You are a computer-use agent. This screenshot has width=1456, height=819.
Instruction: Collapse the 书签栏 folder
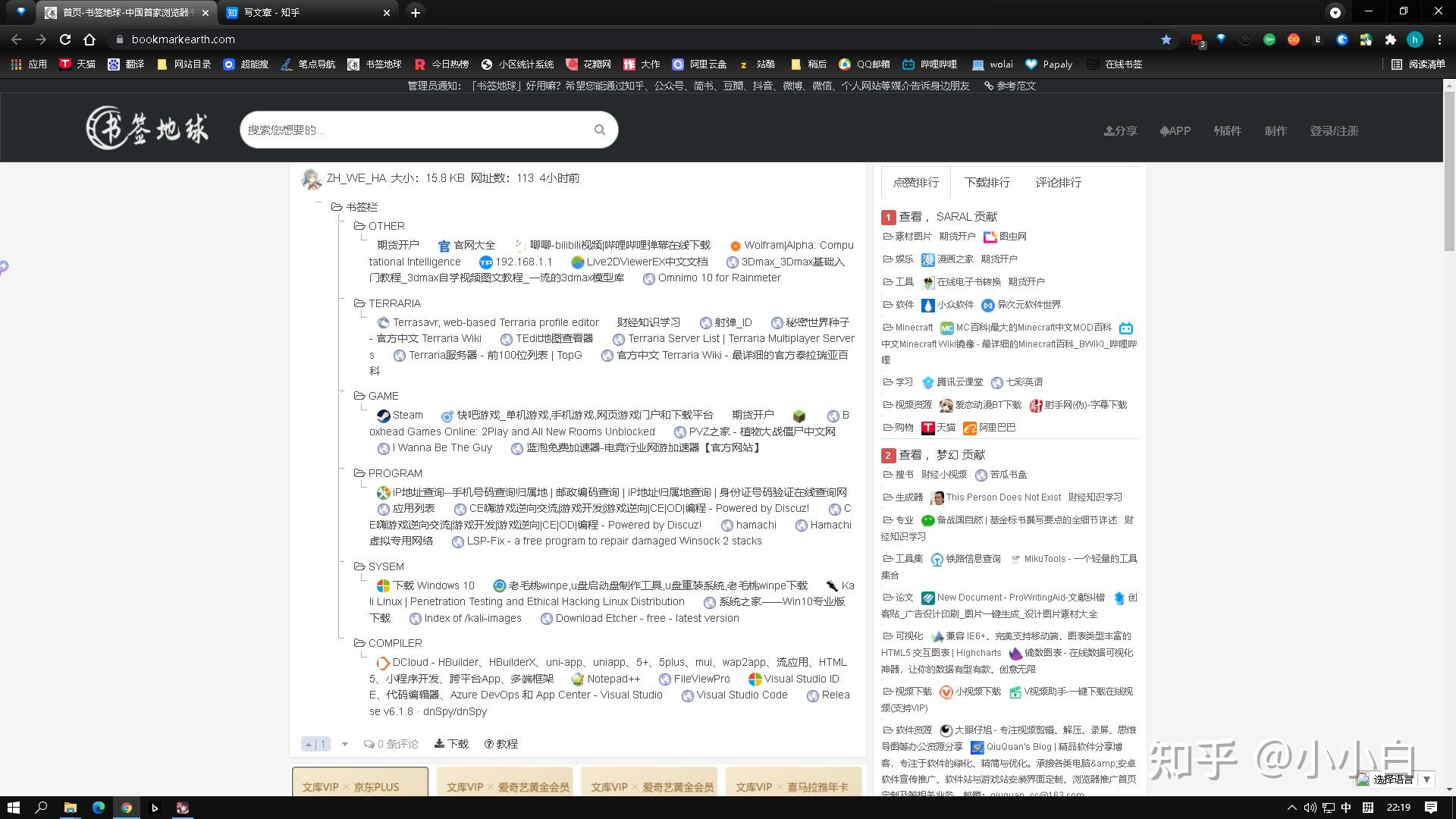click(x=337, y=207)
